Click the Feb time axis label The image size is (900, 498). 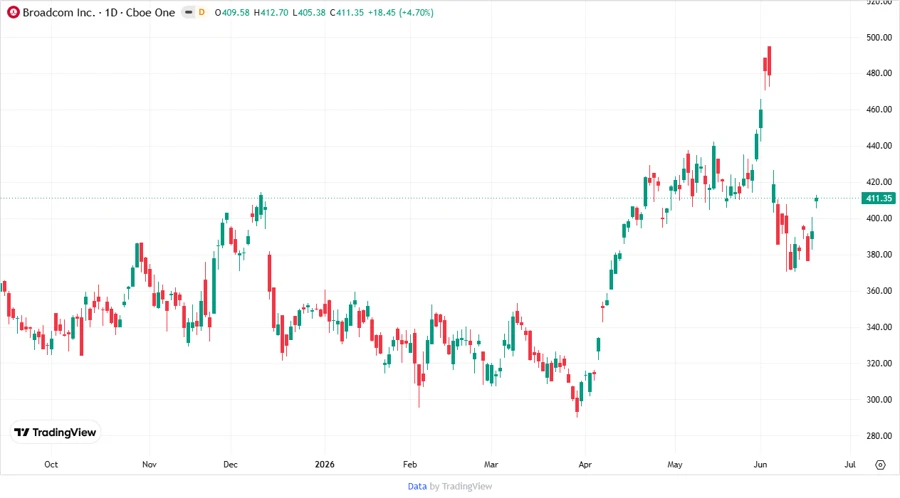pos(410,465)
